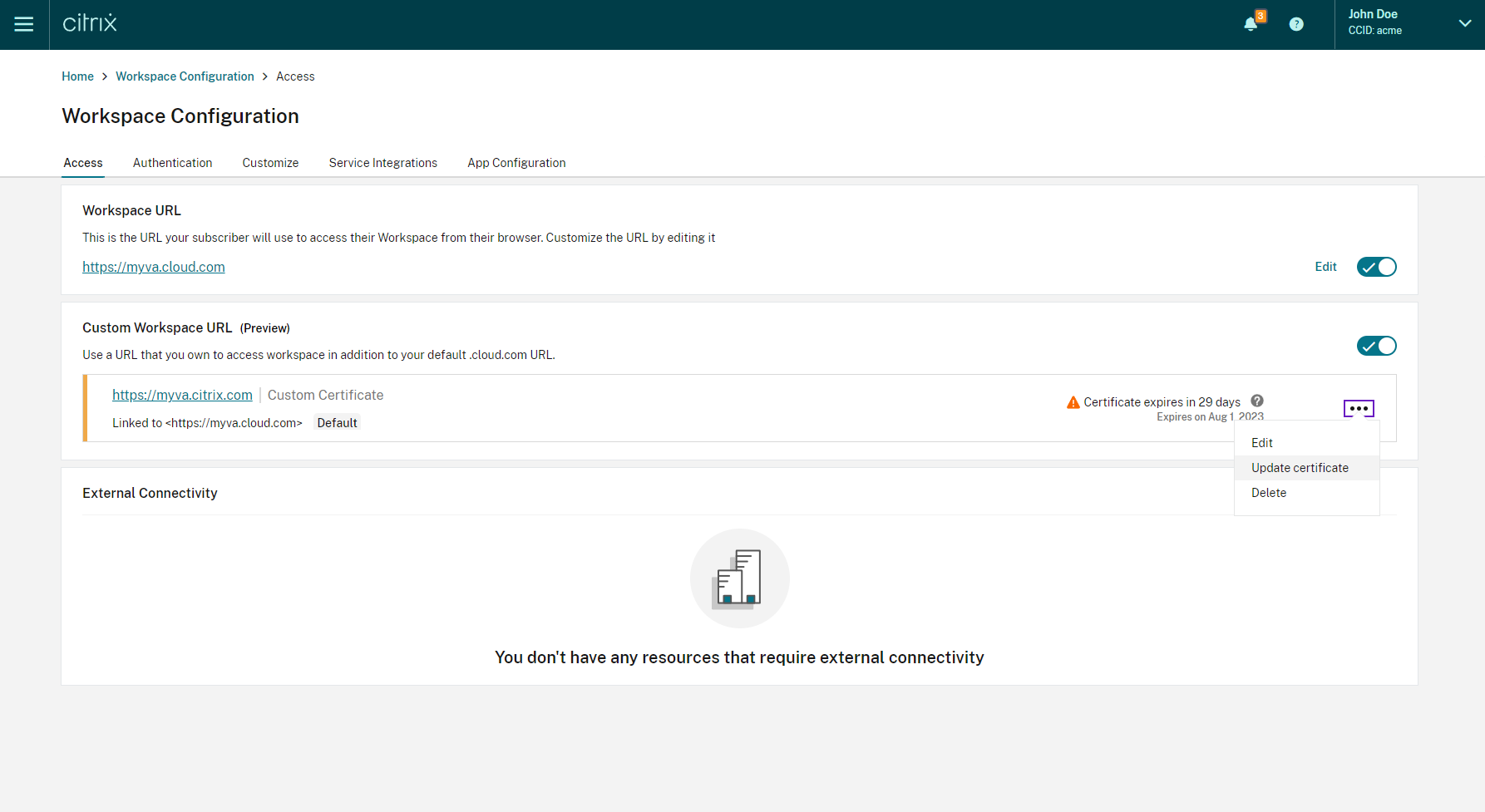
Task: Click the external connectivity buildings illustration
Action: (x=740, y=578)
